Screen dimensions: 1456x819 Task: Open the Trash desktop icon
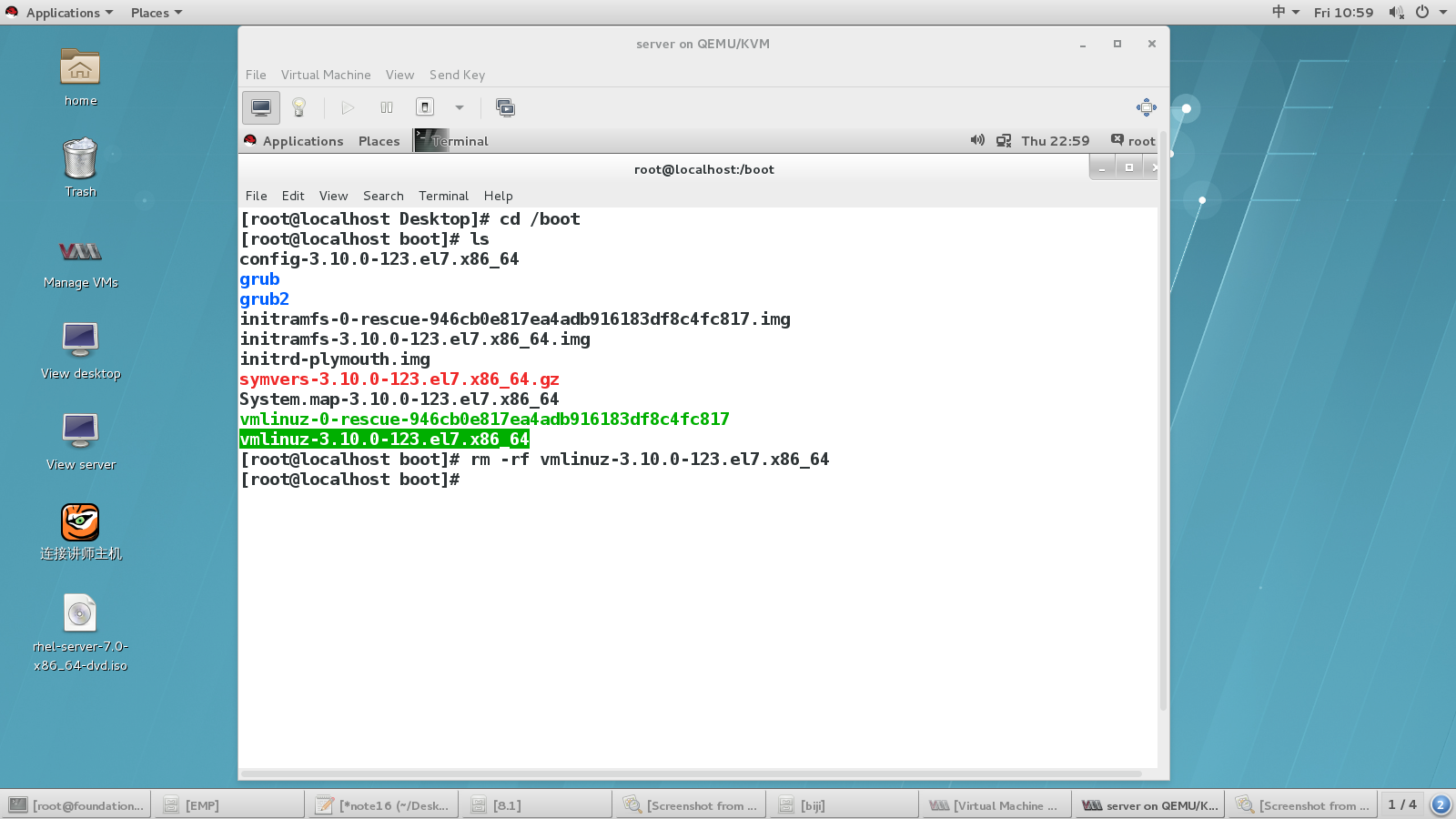click(x=80, y=167)
